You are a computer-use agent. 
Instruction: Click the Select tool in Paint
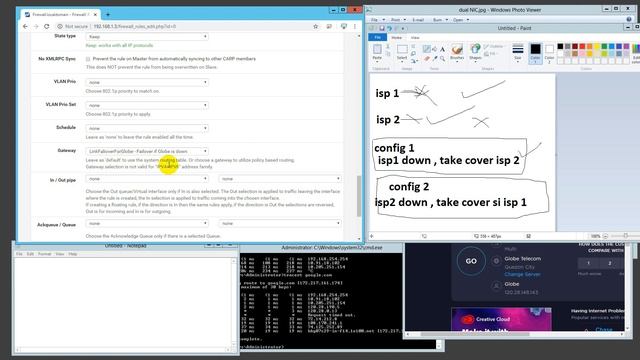pyautogui.click(x=402, y=52)
